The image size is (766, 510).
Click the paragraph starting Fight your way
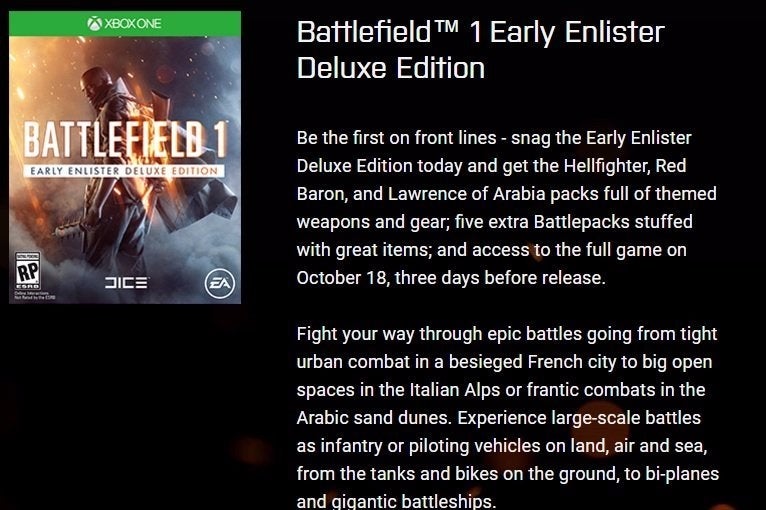point(508,418)
